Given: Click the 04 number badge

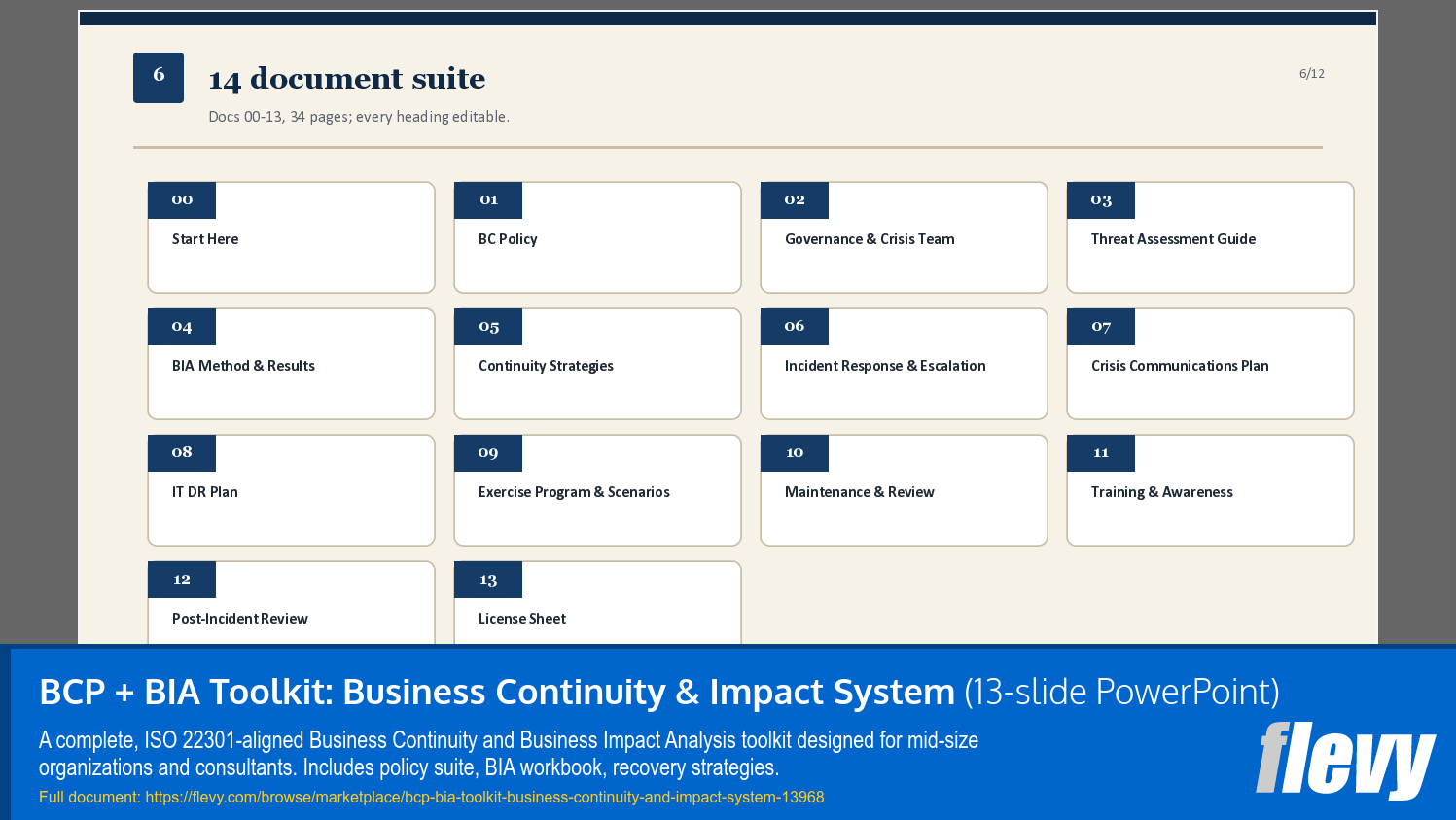Looking at the screenshot, I should tap(182, 327).
